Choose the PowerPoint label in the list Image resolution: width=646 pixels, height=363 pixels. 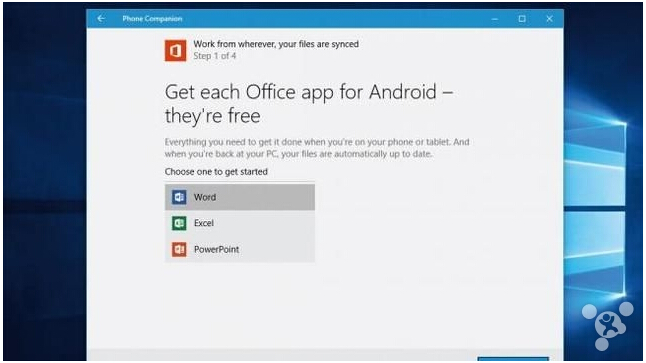[216, 249]
